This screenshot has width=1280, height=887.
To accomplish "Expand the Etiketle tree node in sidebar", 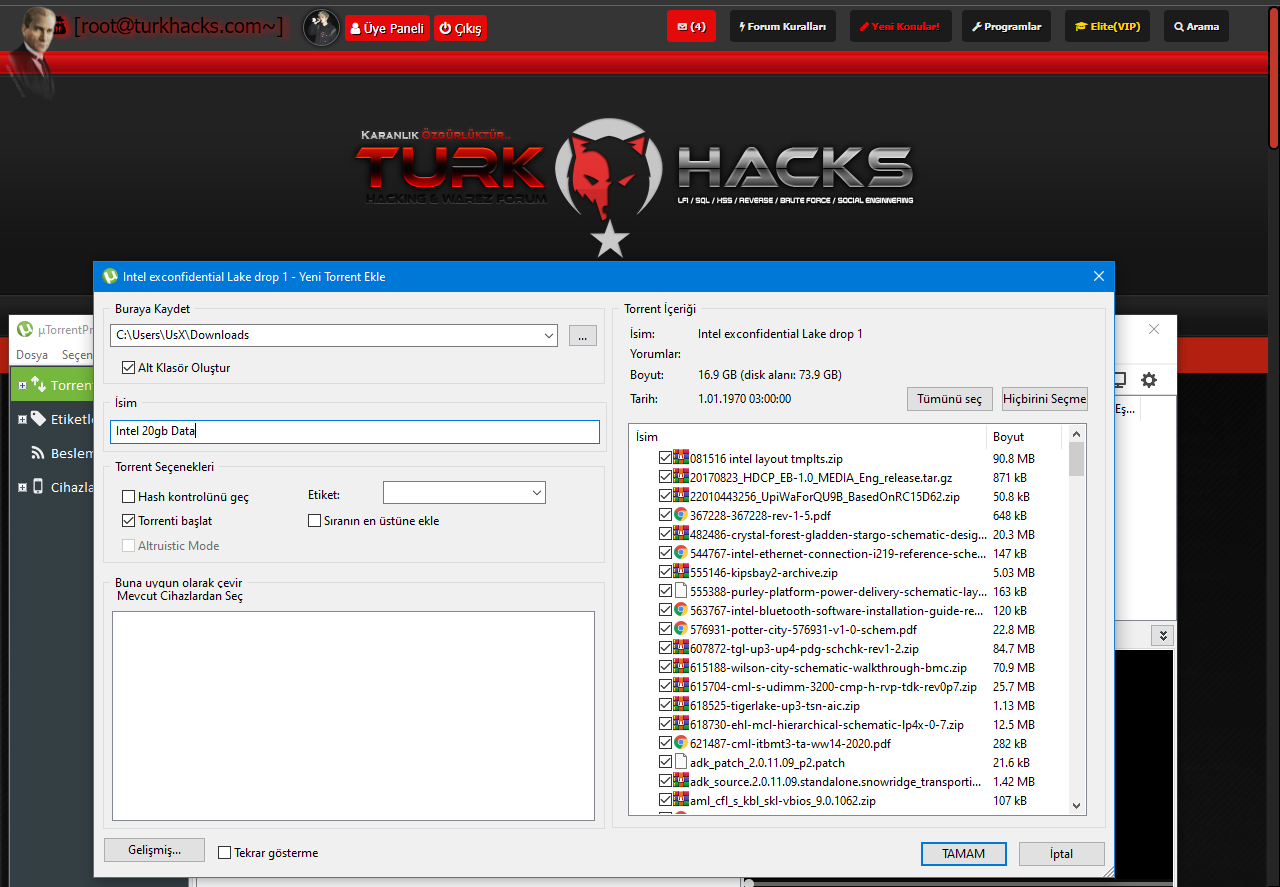I will point(22,419).
